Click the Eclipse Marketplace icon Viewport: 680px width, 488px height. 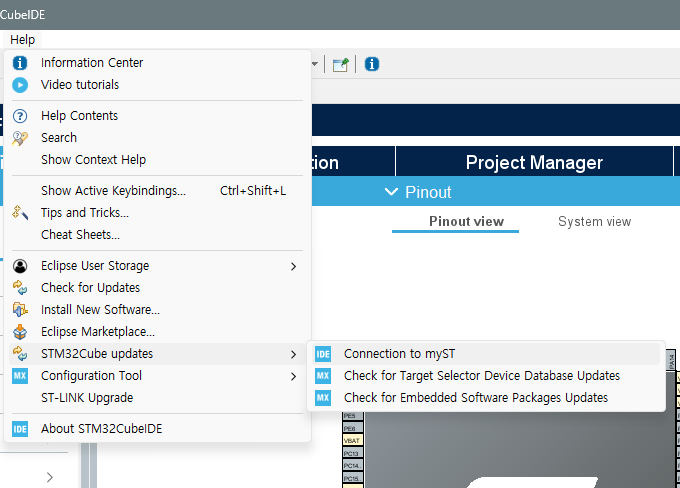[20, 332]
